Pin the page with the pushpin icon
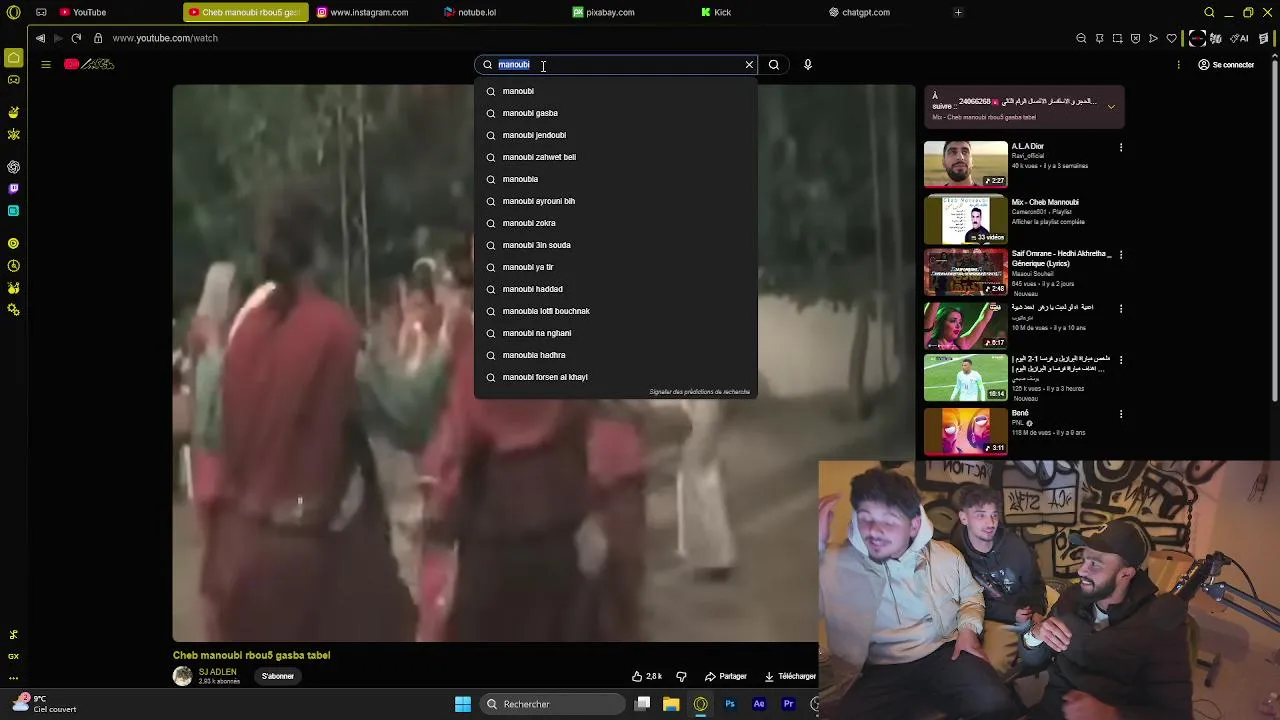 [1099, 38]
